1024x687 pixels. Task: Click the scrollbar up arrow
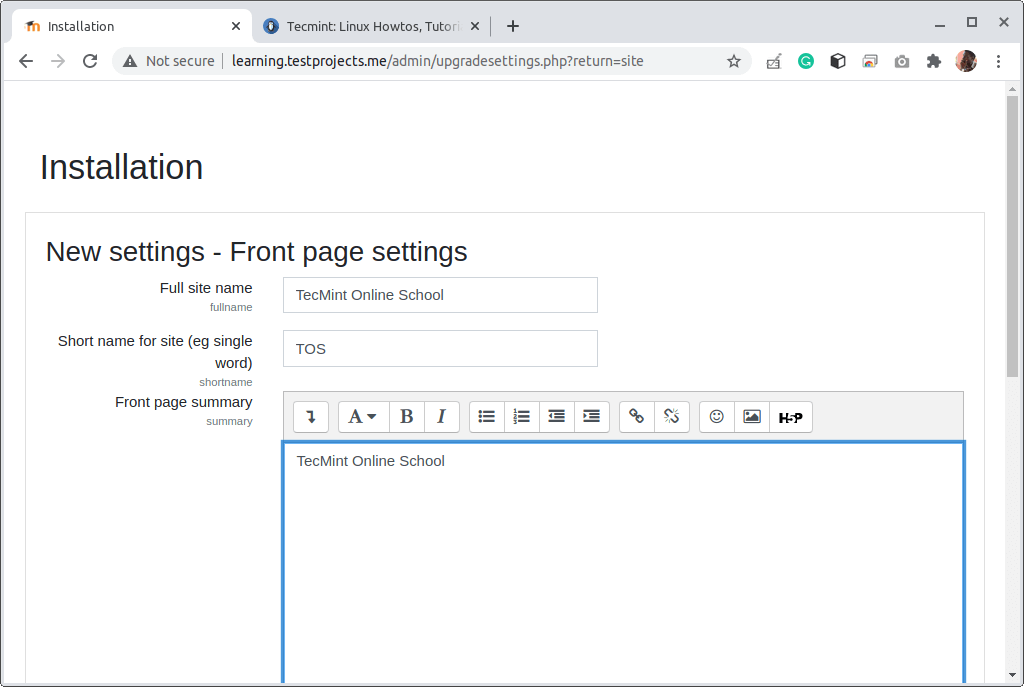pyautogui.click(x=1012, y=89)
